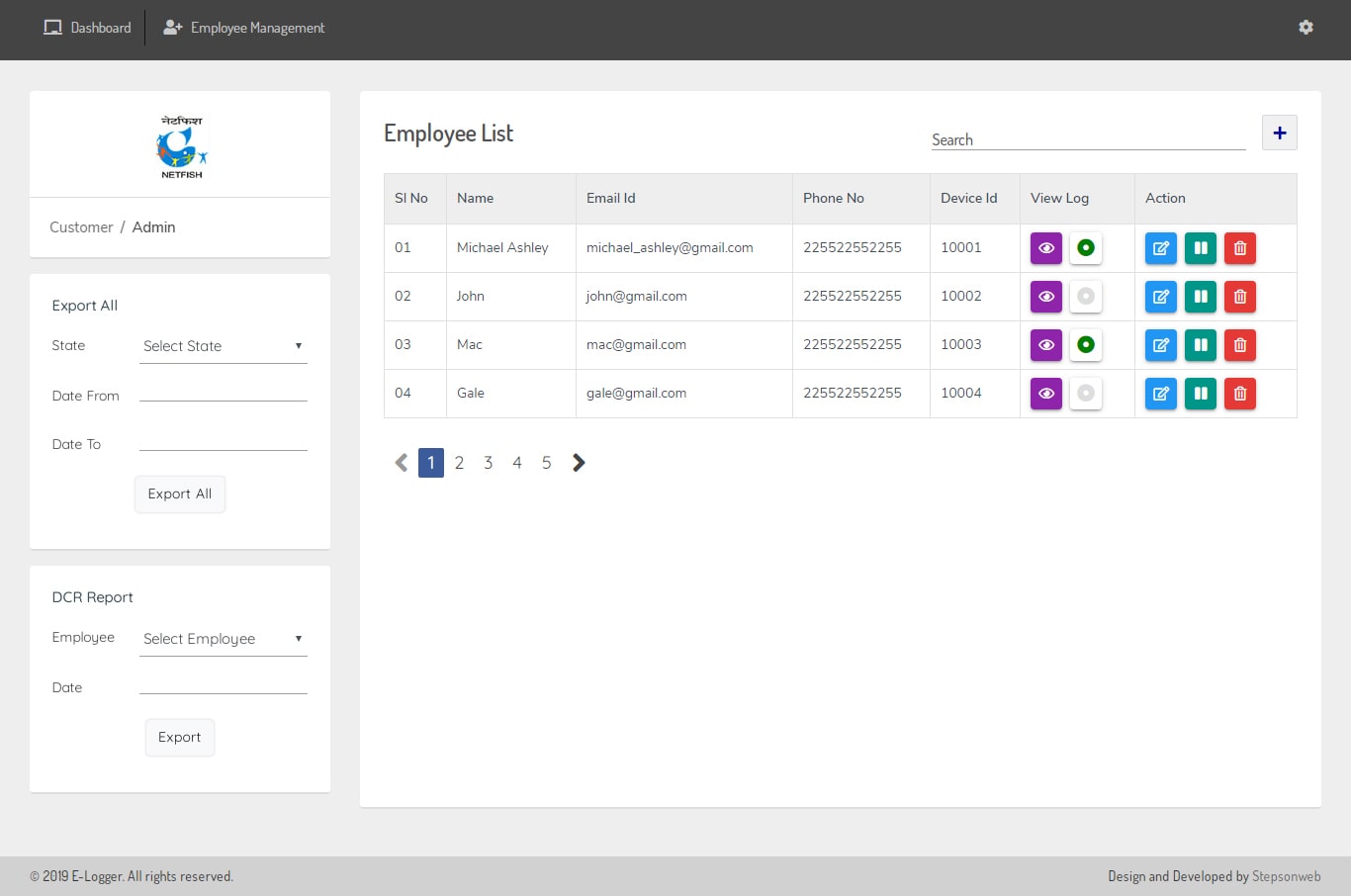Screen dimensions: 1351x896
Task: Go to pagination page 4
Action: pyautogui.click(x=517, y=463)
